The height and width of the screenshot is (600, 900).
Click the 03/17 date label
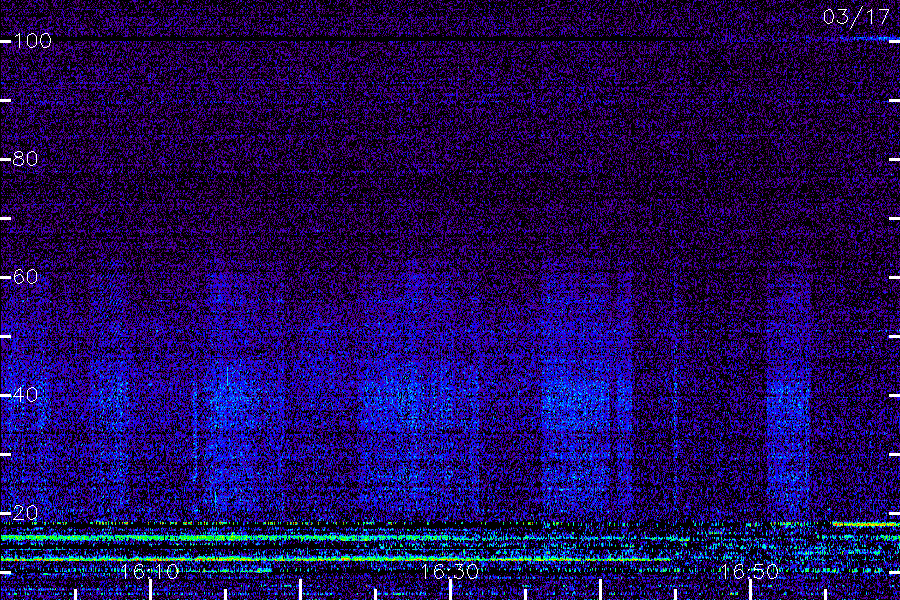856,17
